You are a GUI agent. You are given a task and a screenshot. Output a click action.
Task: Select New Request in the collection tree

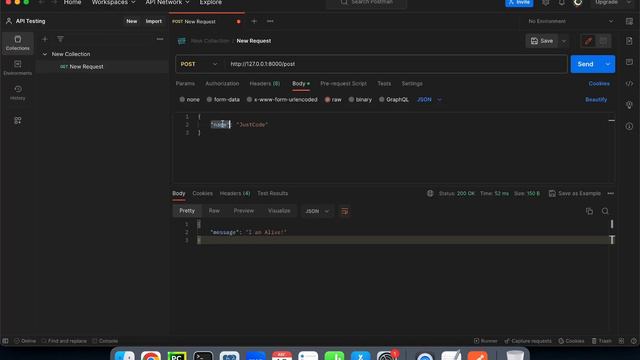coord(86,67)
